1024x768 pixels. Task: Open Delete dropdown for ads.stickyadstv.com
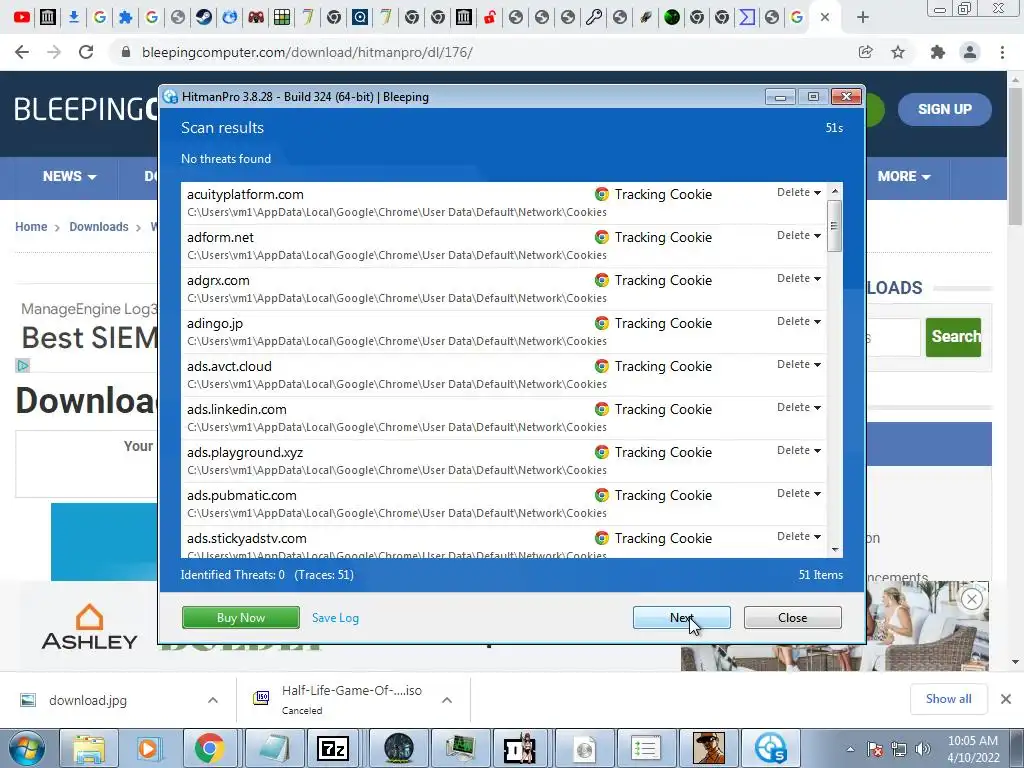point(799,537)
